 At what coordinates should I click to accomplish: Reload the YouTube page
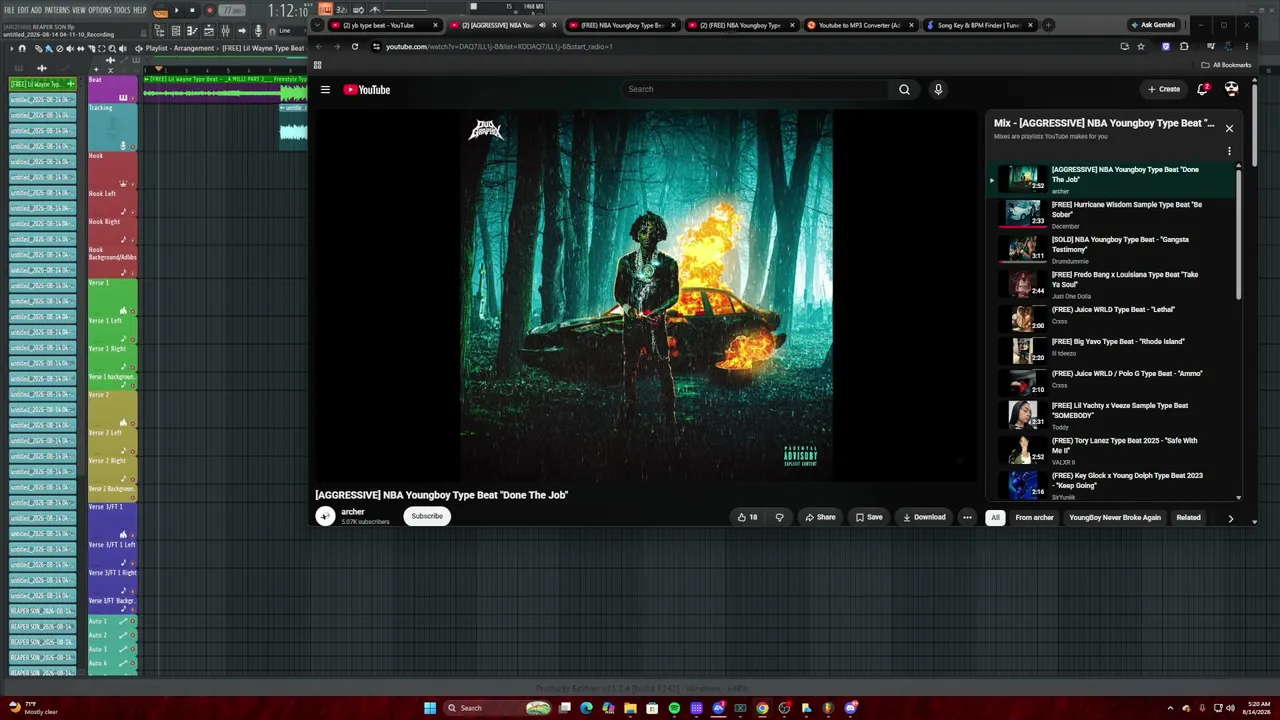(354, 46)
